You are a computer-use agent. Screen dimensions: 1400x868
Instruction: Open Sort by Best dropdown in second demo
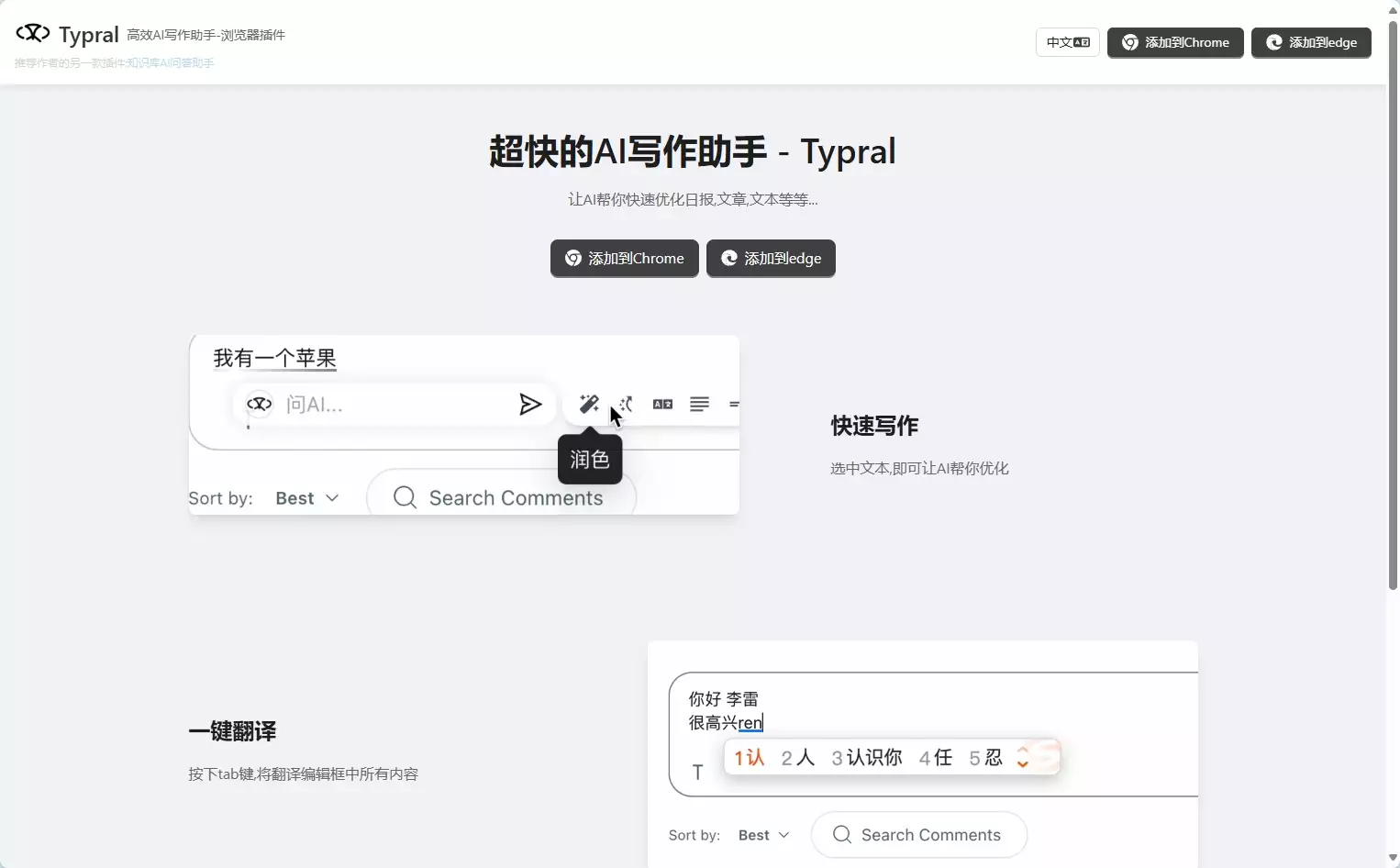point(764,835)
